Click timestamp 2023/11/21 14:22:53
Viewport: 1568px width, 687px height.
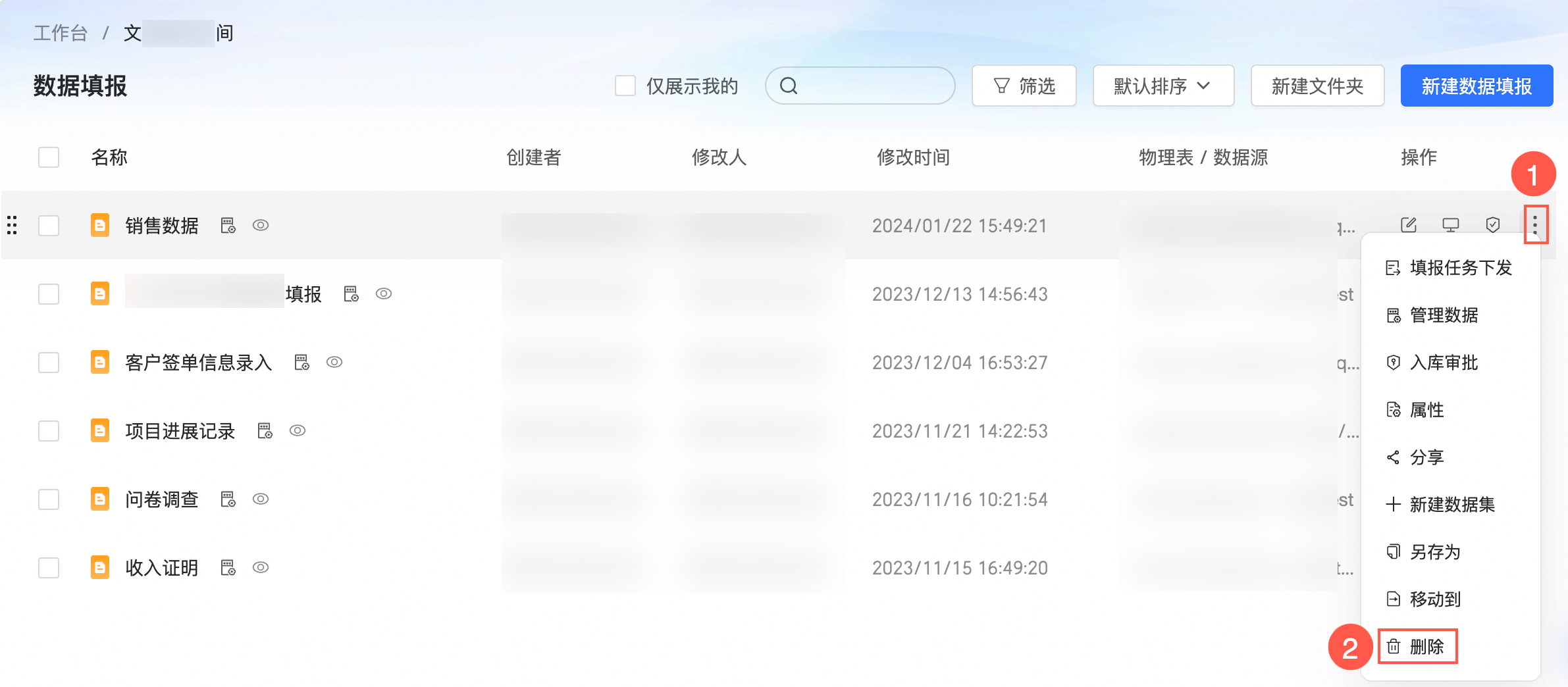(x=960, y=431)
